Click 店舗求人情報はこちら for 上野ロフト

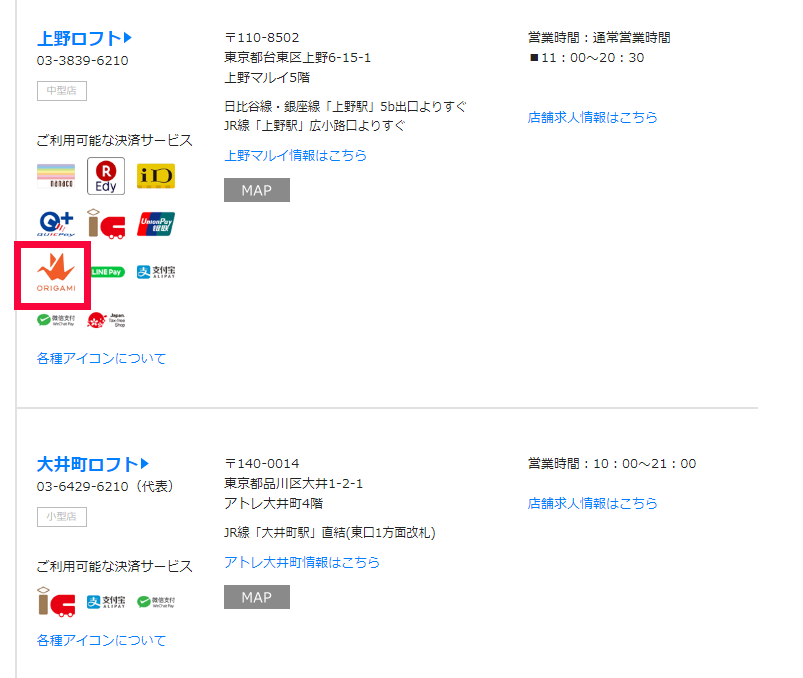(592, 117)
